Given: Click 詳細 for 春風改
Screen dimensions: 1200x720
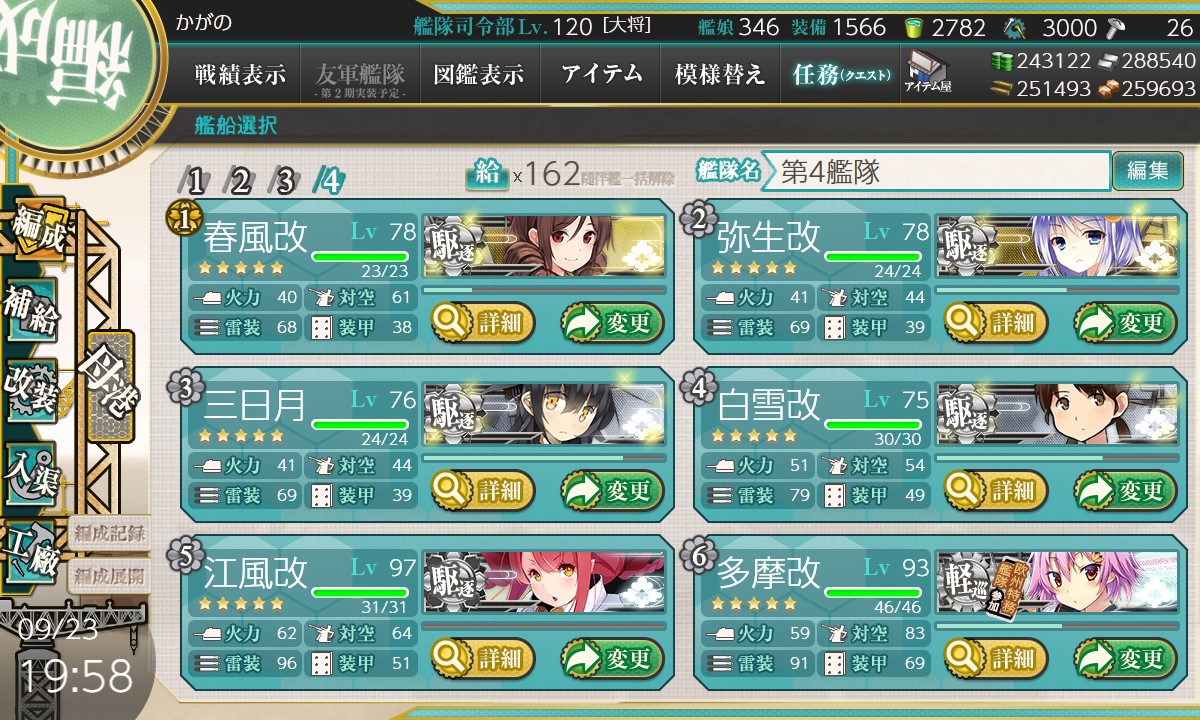Looking at the screenshot, I should point(483,323).
